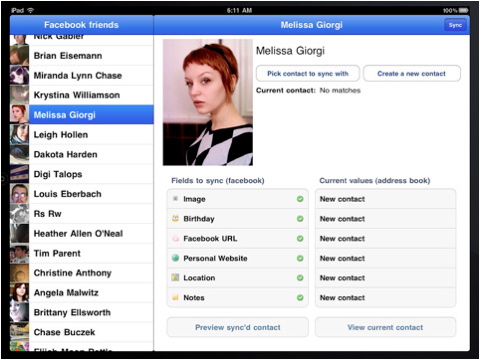Click the Facebook URL field icon

click(x=175, y=238)
